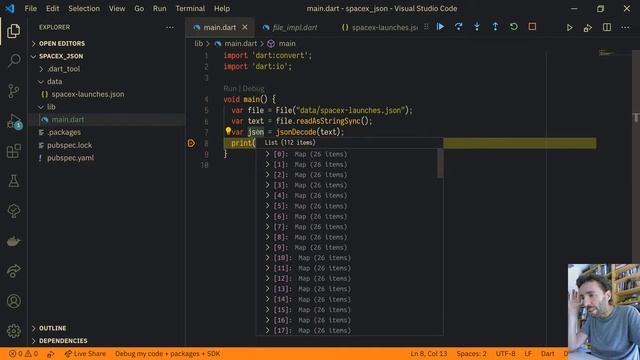Click Live Share in status bar
The image size is (640, 360).
click(85, 354)
